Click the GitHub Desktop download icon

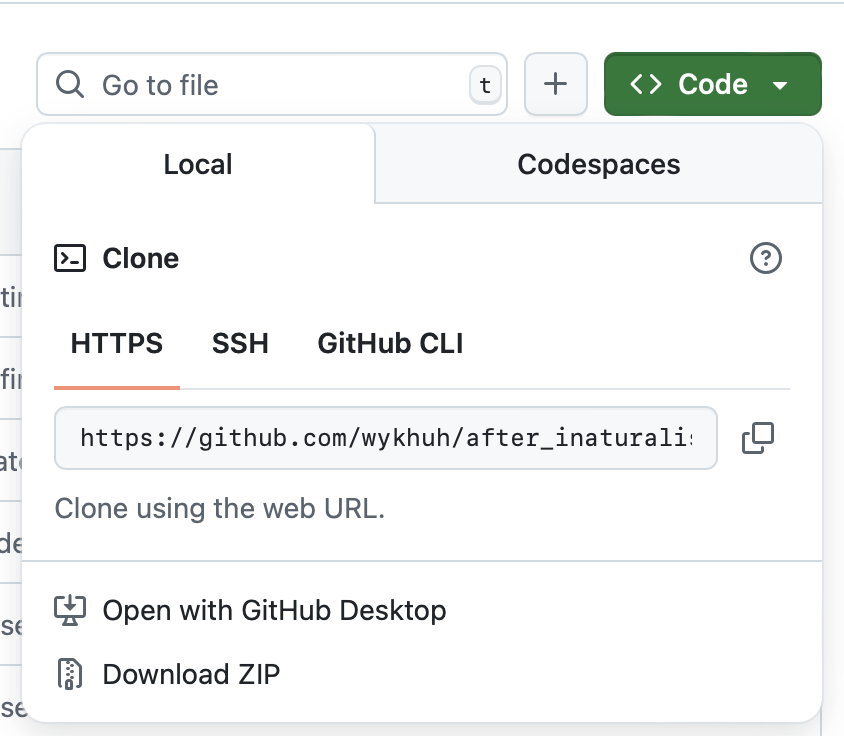70,610
